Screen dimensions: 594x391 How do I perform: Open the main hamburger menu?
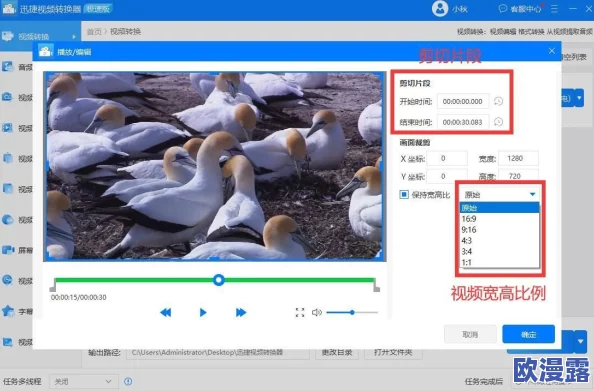(x=554, y=9)
